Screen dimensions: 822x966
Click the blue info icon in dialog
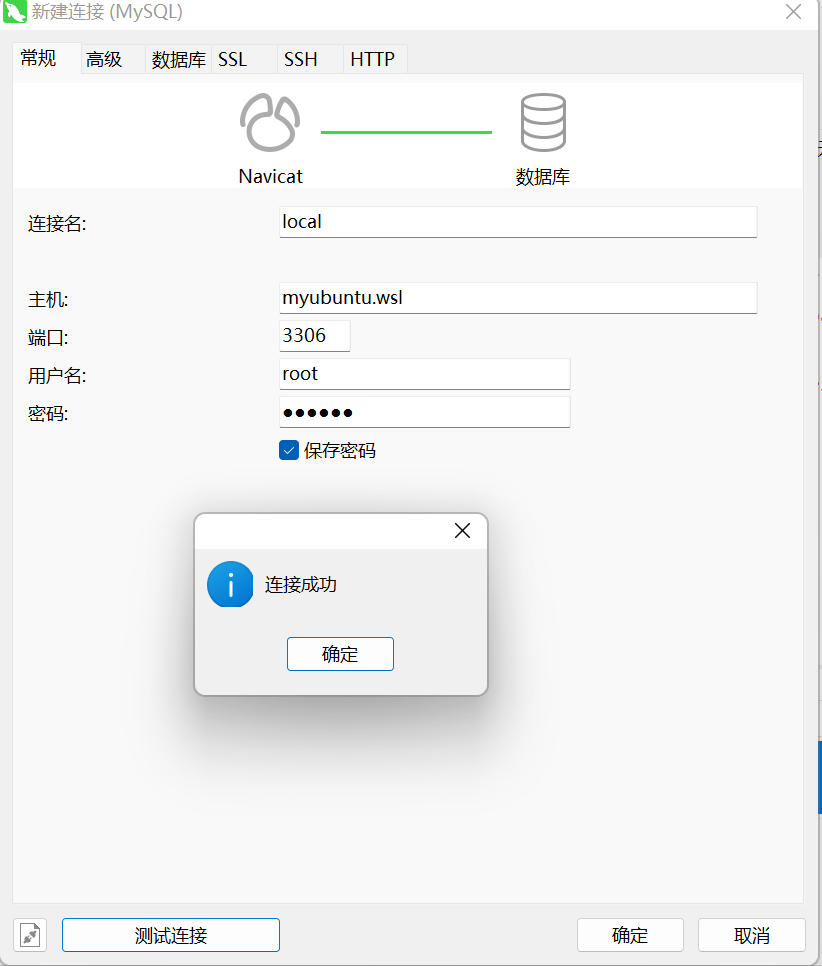point(230,584)
